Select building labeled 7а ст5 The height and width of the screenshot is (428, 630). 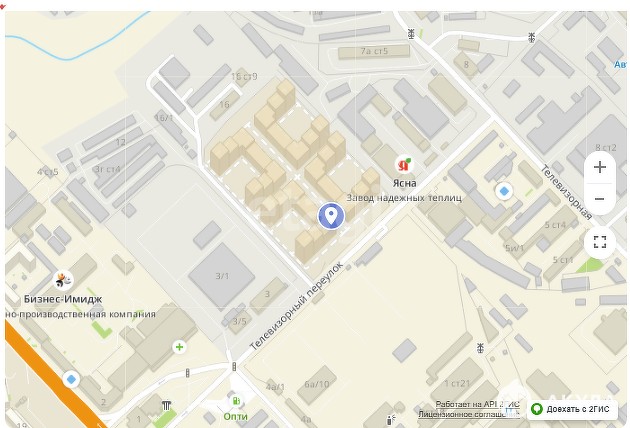[x=374, y=51]
